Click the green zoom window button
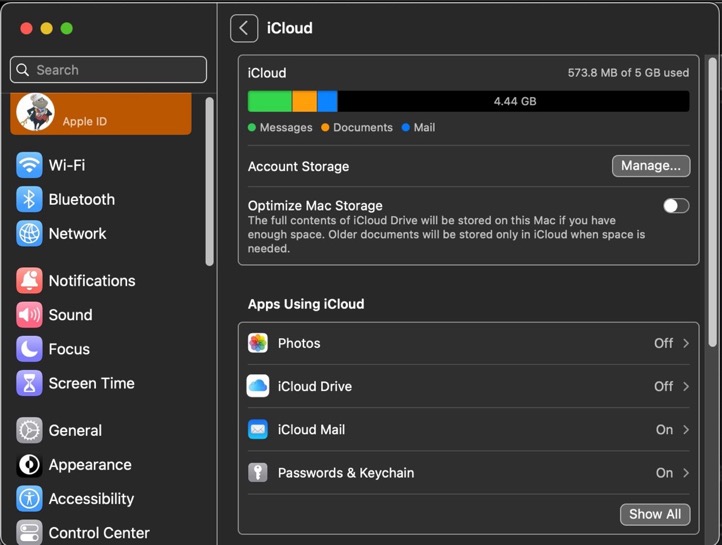Screen dimensions: 722x545 pyautogui.click(x=67, y=29)
